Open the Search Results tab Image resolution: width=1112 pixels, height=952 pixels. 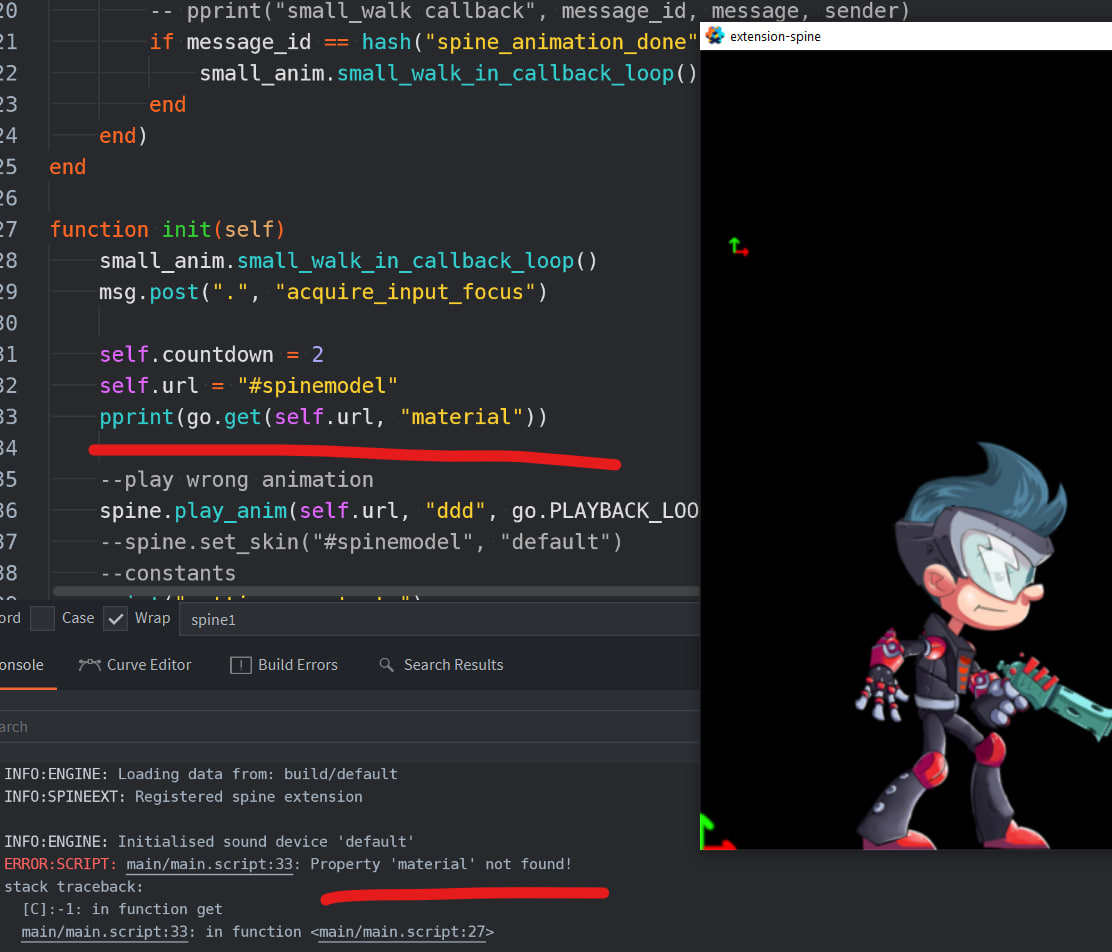coord(441,665)
